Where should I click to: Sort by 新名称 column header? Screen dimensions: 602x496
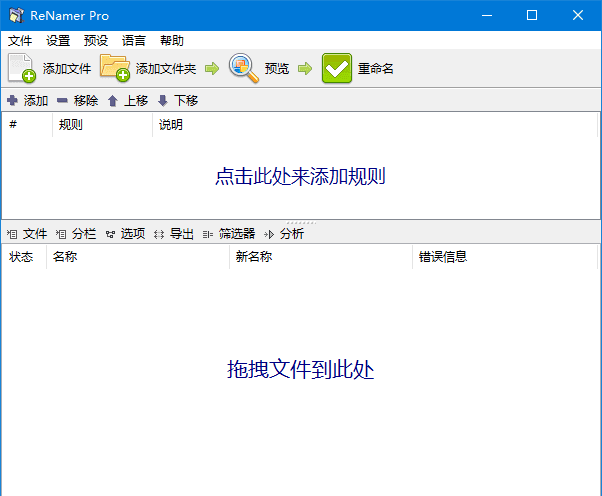321,256
